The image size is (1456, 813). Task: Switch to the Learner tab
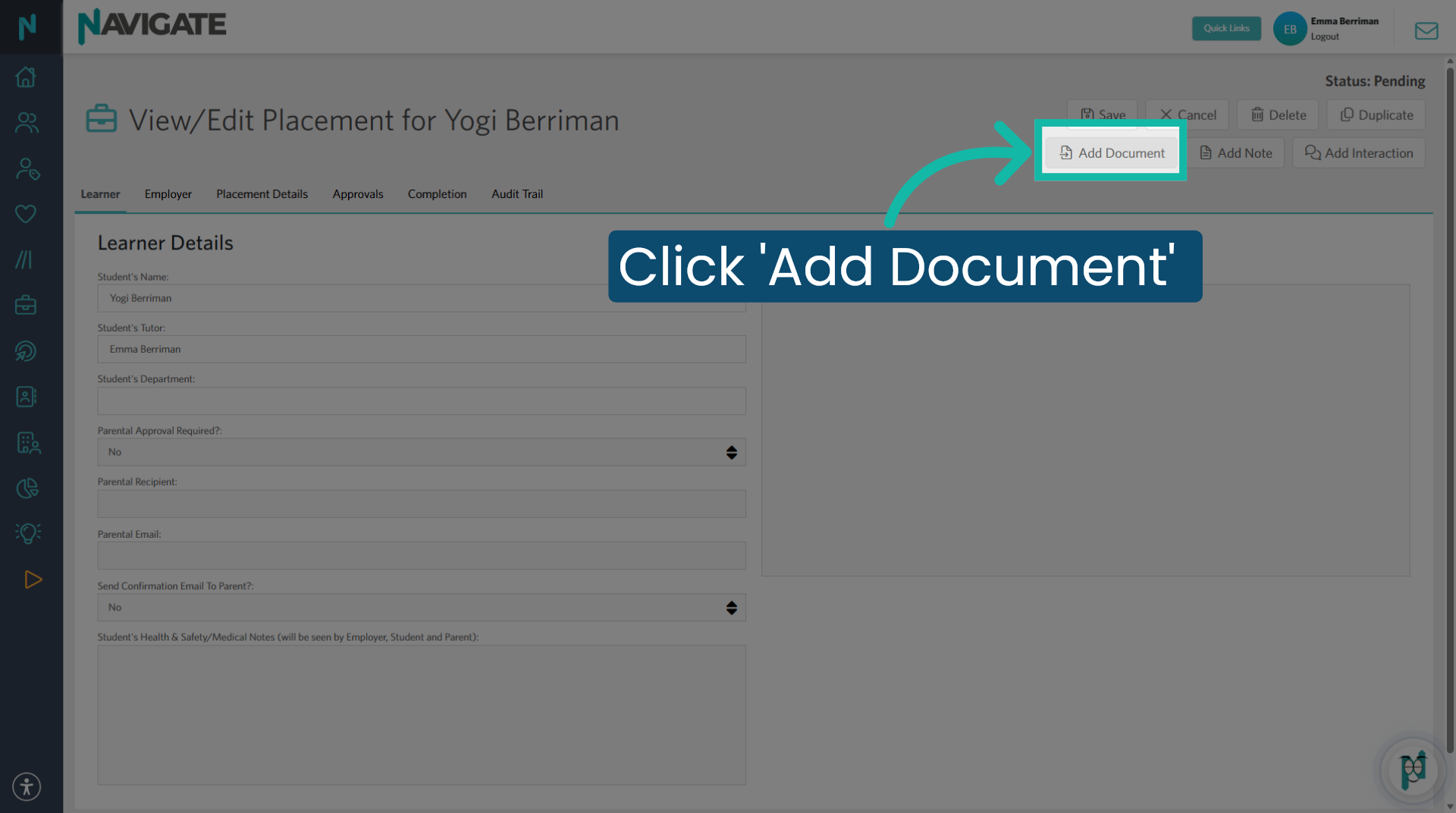point(100,194)
